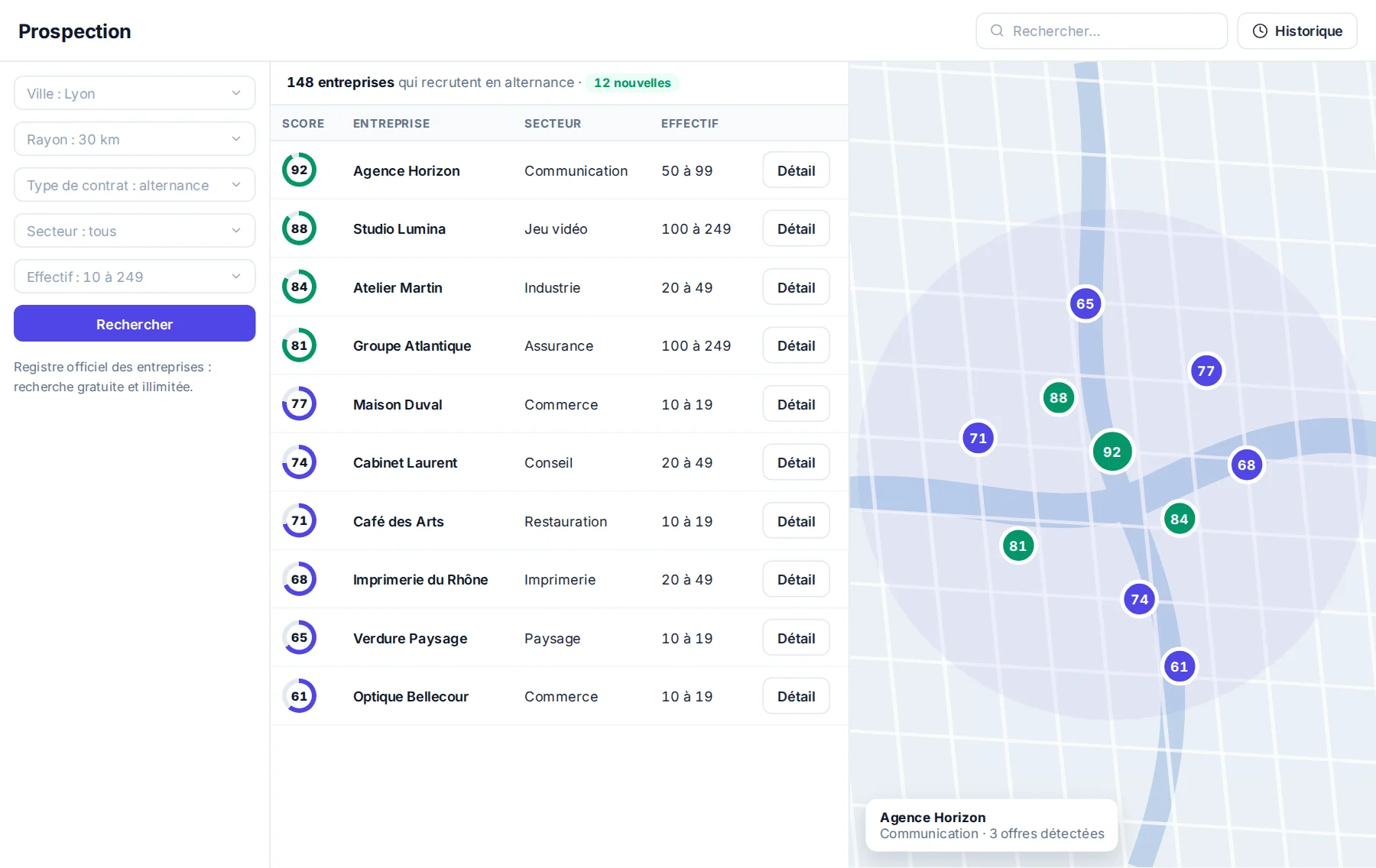Image resolution: width=1376 pixels, height=868 pixels.
Task: Open the Secteur : tous dropdown
Action: tap(135, 231)
